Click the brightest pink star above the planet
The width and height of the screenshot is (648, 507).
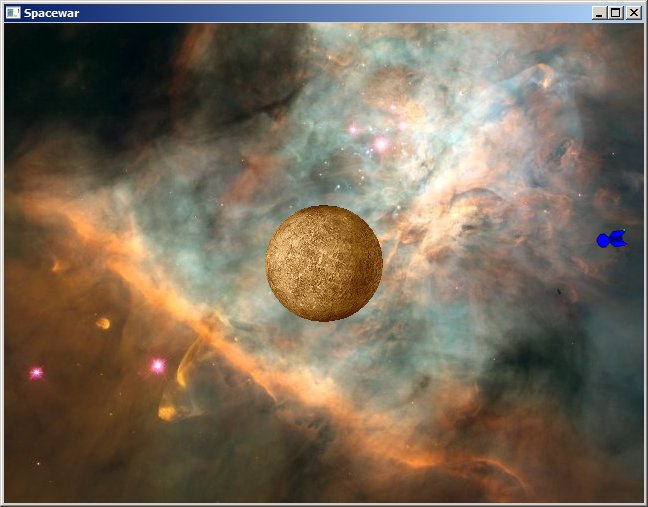click(x=381, y=145)
